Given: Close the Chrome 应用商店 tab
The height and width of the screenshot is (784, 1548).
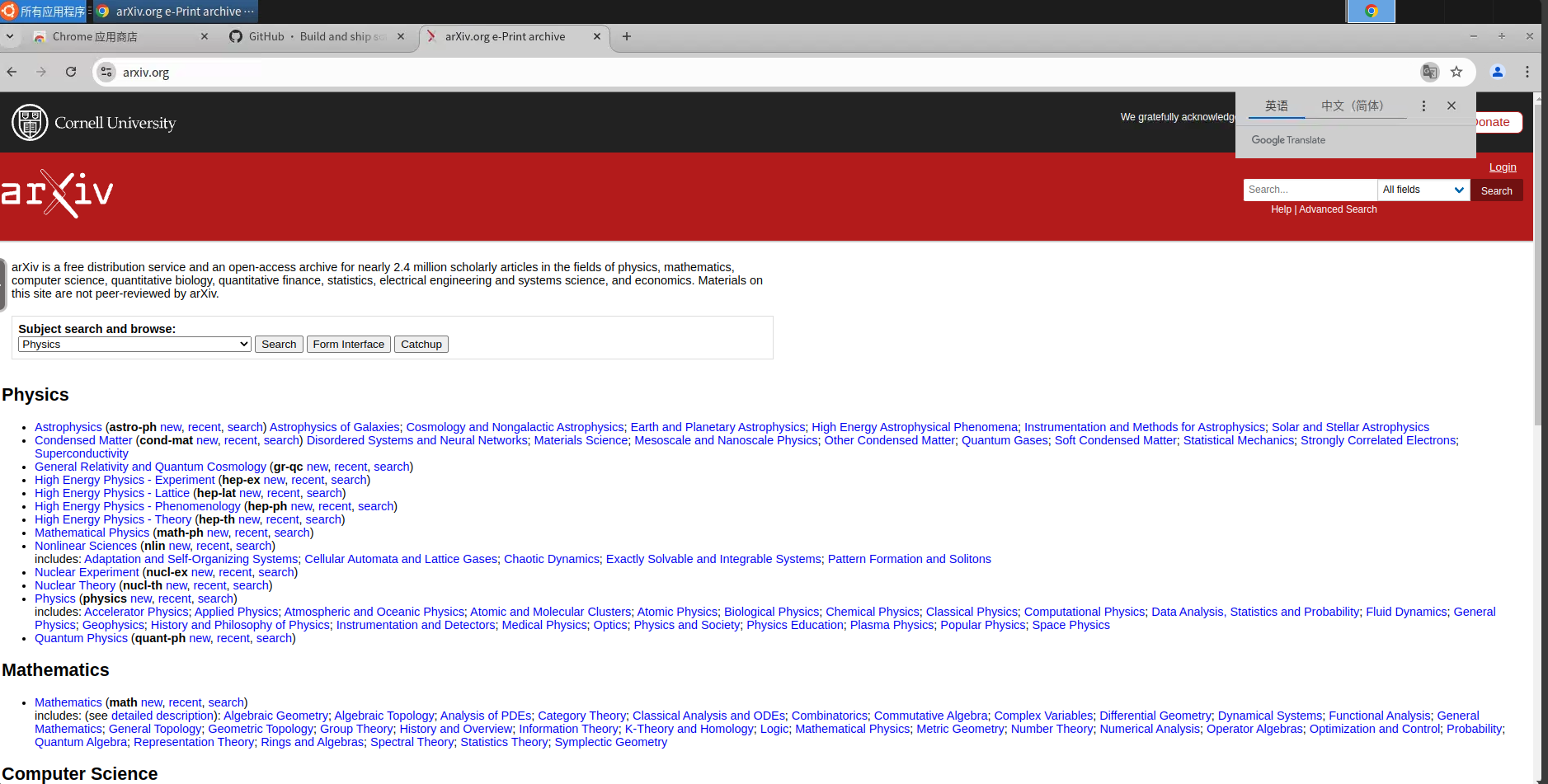Looking at the screenshot, I should [x=205, y=36].
